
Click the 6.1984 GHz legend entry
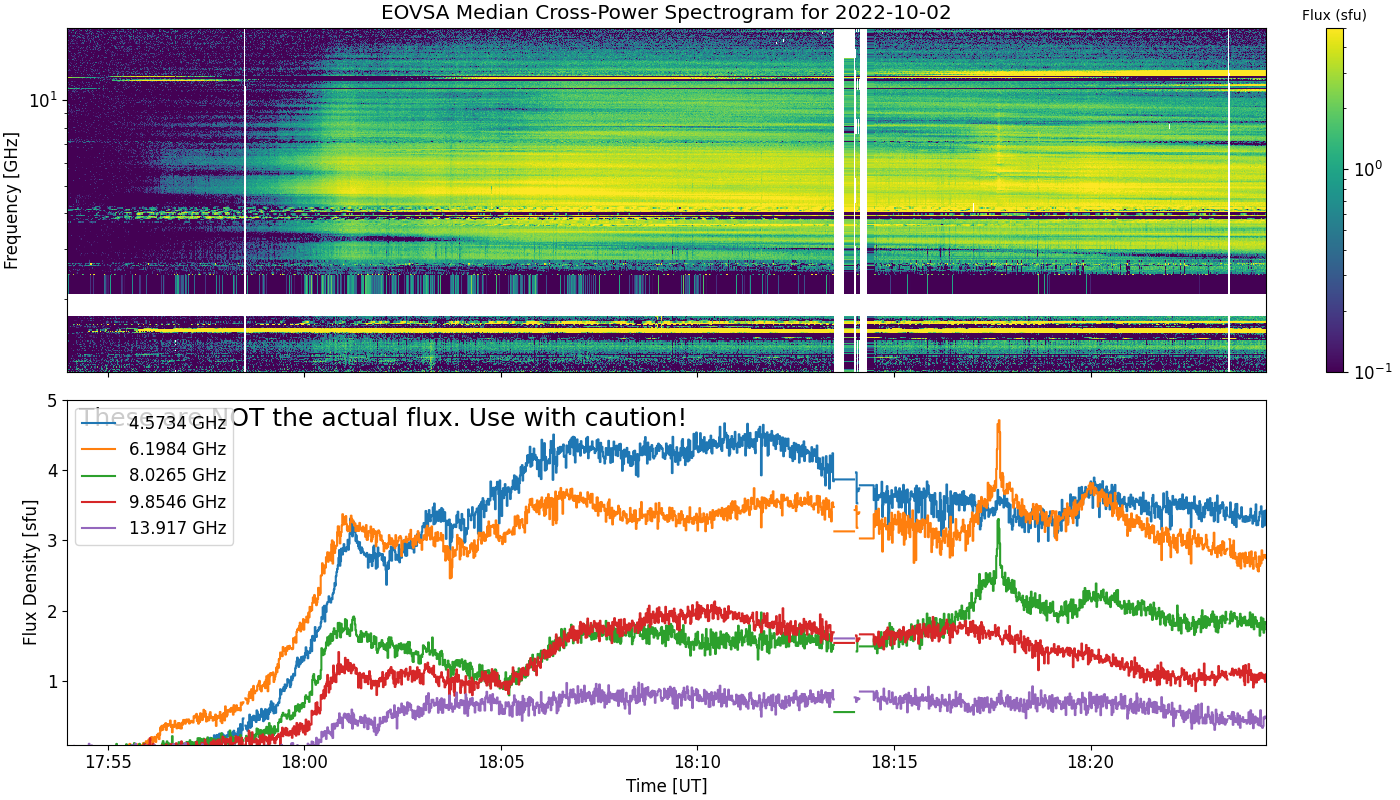click(x=155, y=449)
